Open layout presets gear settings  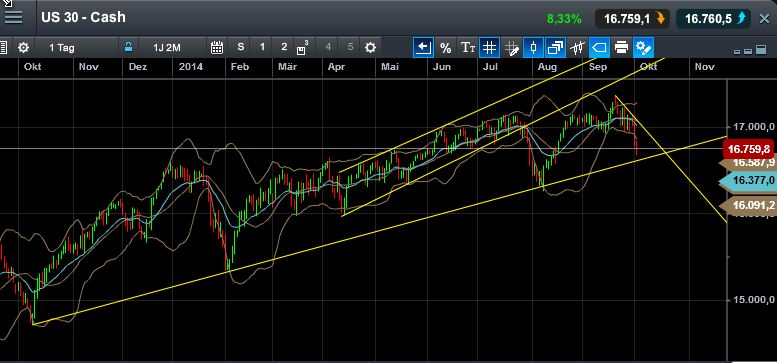point(370,48)
